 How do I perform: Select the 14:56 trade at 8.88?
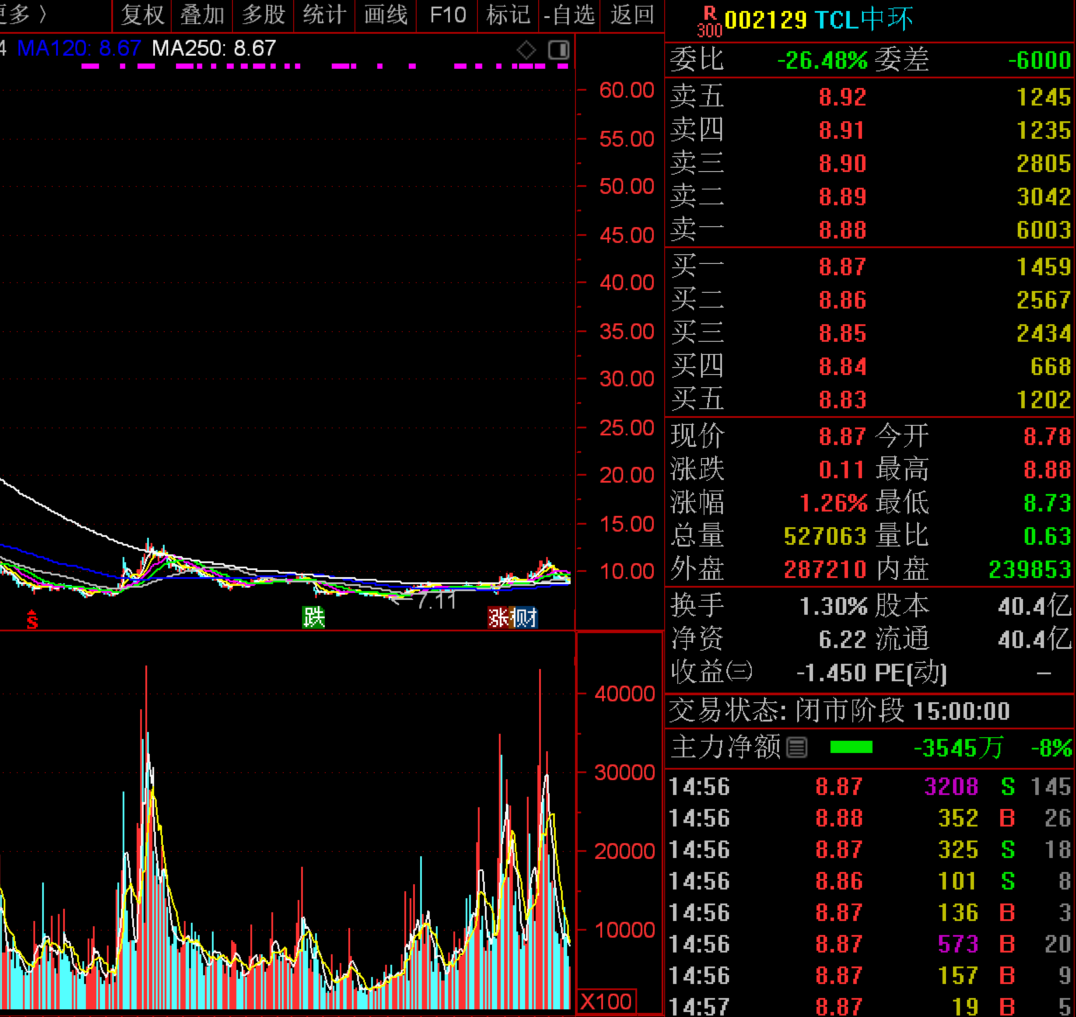869,818
